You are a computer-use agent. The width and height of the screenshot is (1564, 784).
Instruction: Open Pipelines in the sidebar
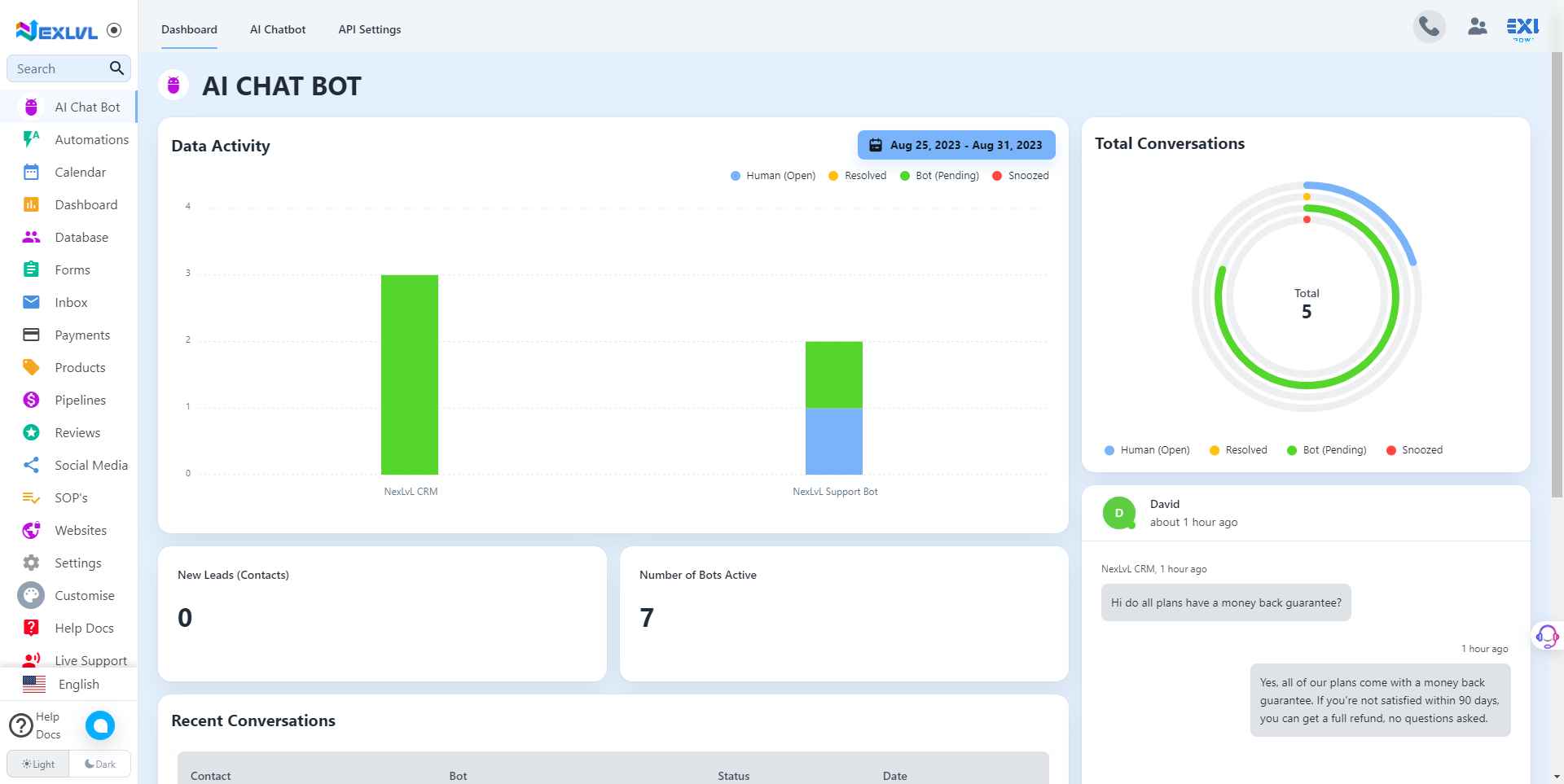pyautogui.click(x=68, y=400)
